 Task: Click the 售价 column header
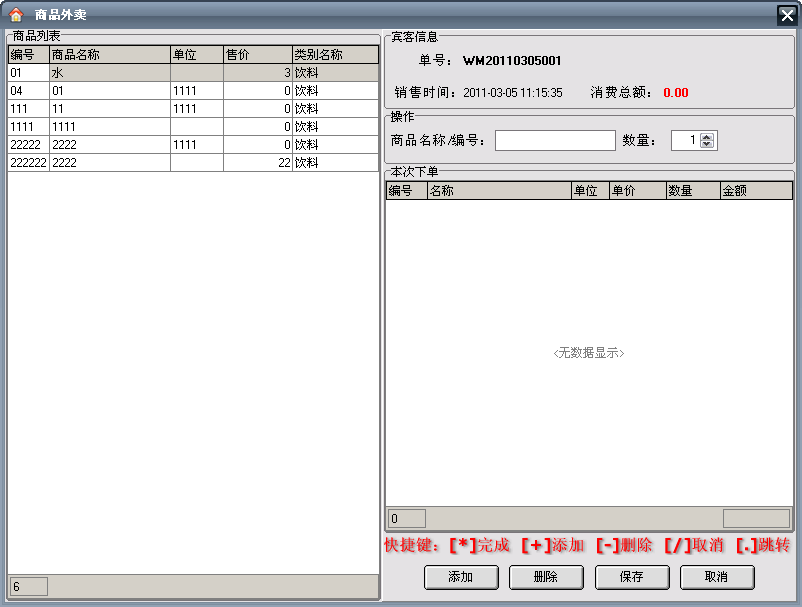258,55
